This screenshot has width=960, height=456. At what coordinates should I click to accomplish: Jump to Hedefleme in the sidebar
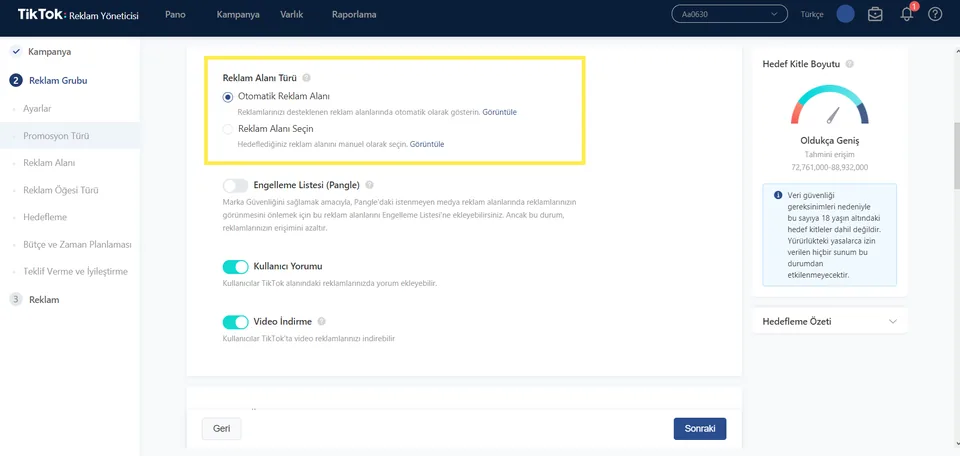pos(45,217)
